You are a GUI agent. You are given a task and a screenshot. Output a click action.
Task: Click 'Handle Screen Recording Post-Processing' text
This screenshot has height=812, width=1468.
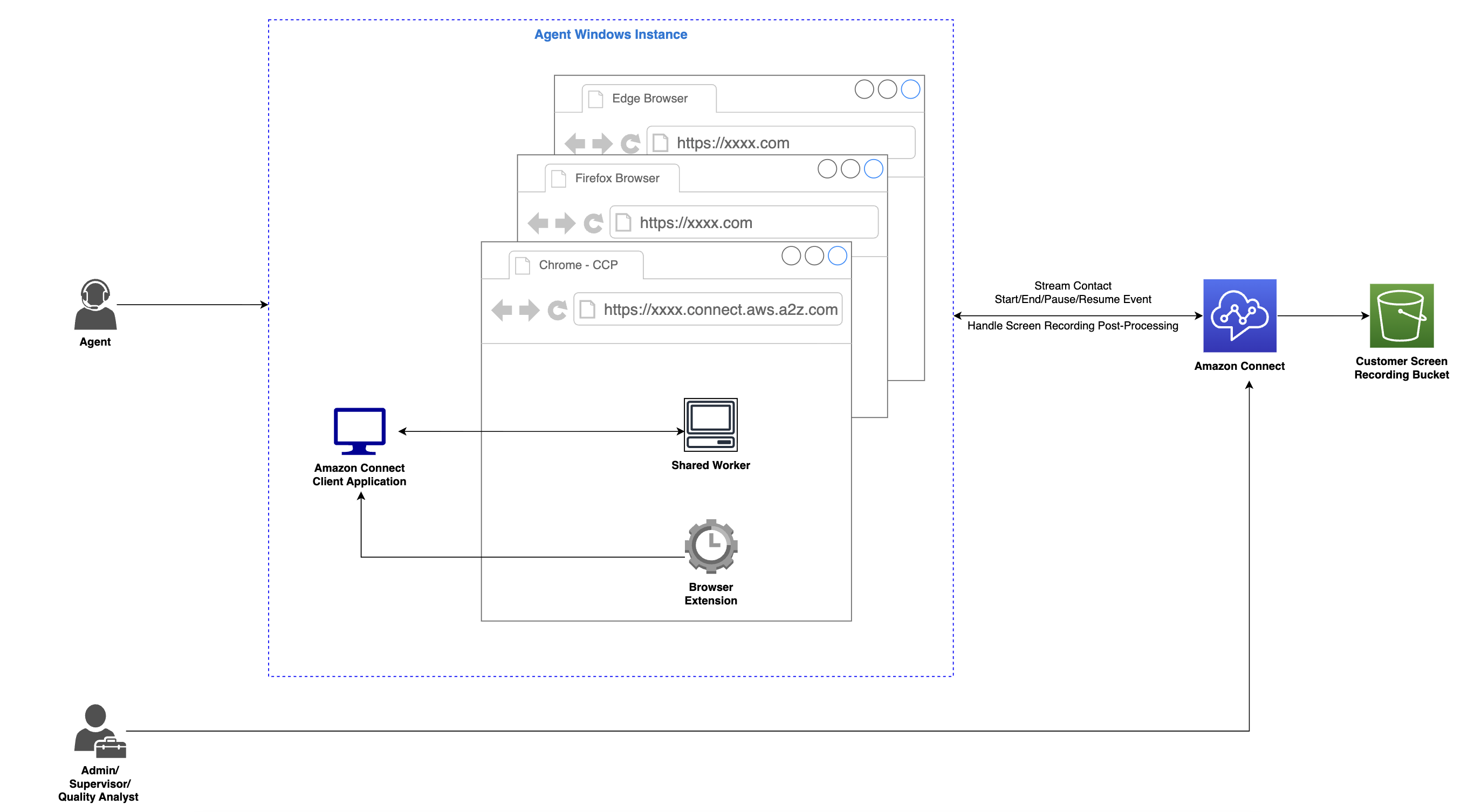pyautogui.click(x=1073, y=325)
